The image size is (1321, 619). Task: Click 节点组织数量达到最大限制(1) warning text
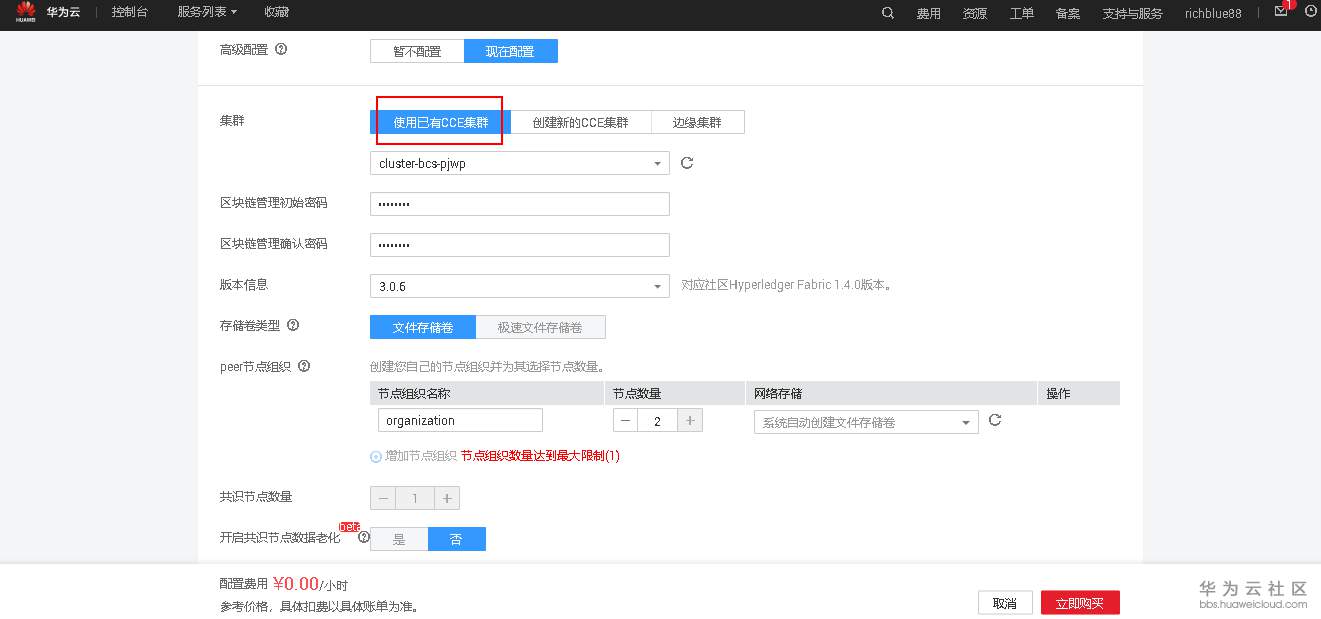click(x=540, y=456)
